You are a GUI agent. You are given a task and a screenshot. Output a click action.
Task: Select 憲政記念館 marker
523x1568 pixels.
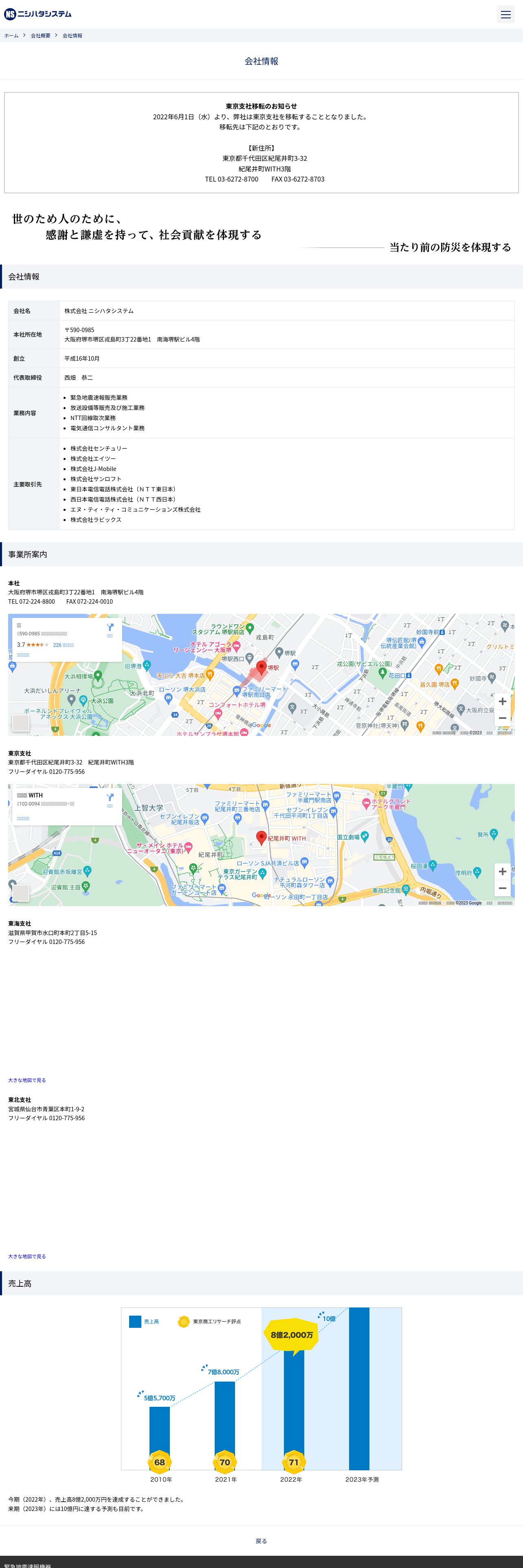click(x=406, y=891)
